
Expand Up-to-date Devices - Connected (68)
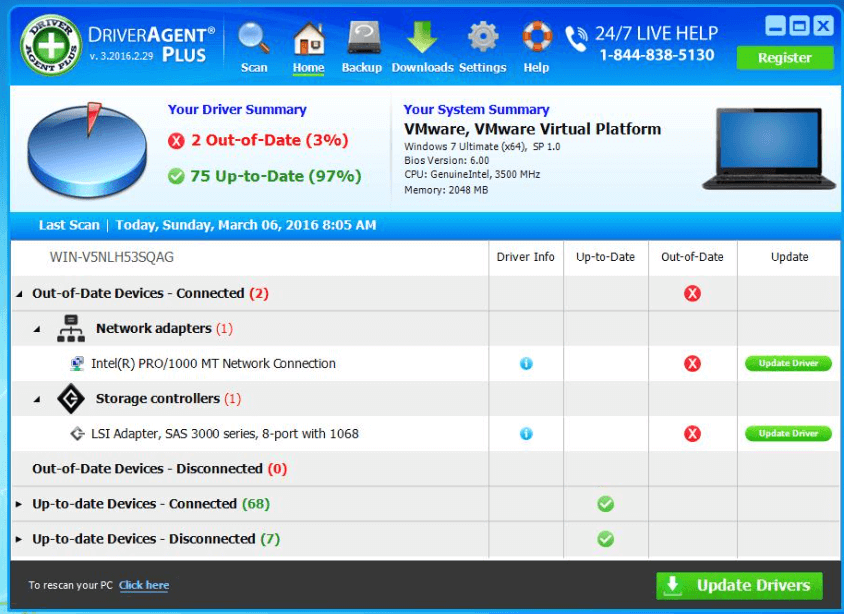[19, 504]
